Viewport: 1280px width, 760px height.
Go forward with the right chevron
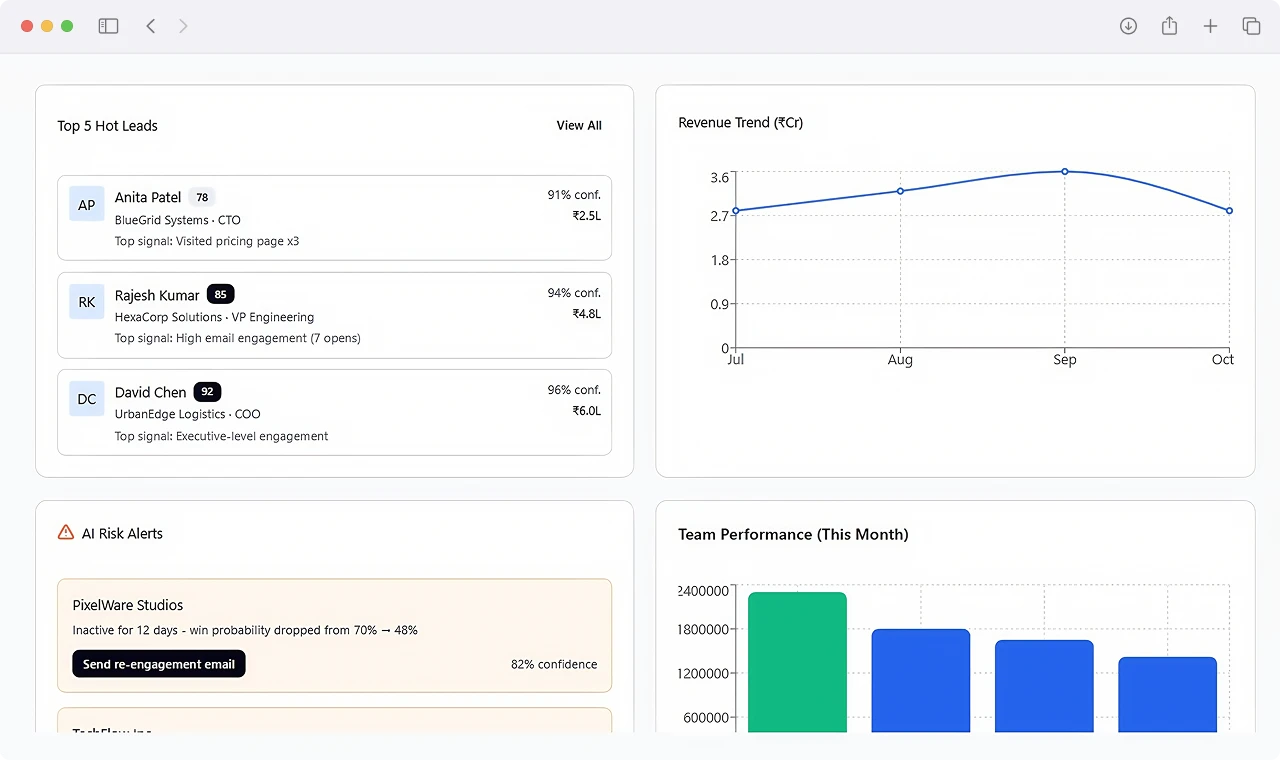coord(183,26)
